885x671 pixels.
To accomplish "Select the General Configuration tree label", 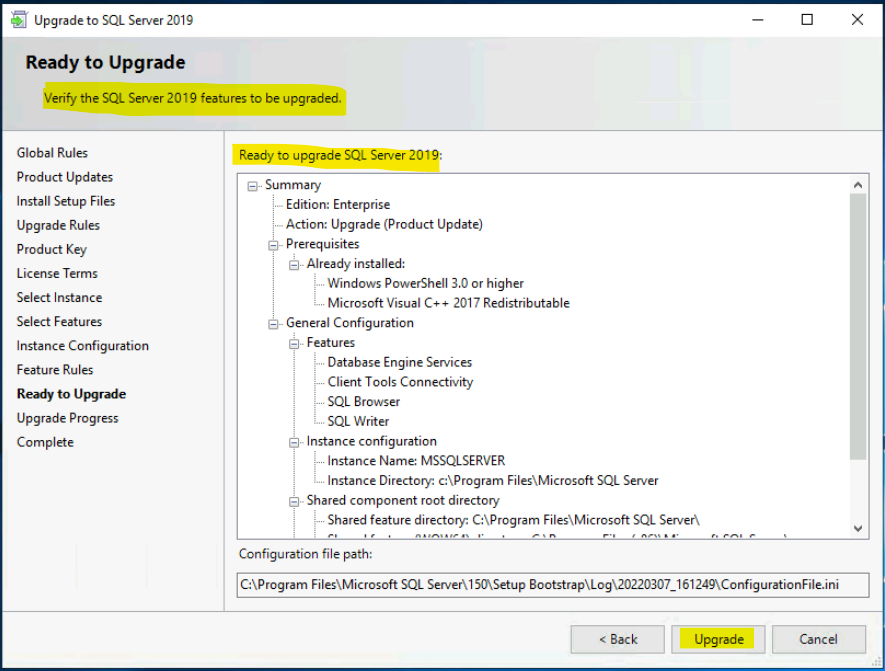I will tap(350, 323).
